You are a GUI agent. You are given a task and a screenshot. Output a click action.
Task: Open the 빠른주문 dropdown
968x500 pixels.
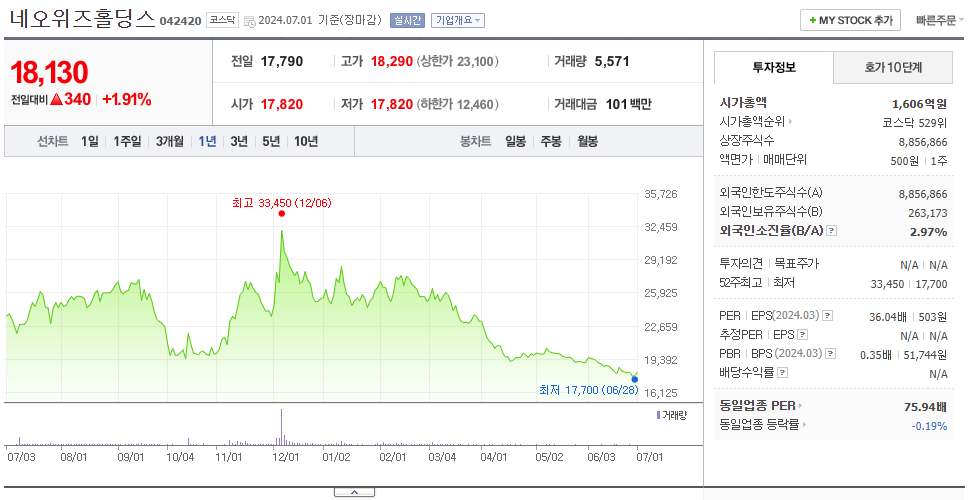pyautogui.click(x=940, y=20)
